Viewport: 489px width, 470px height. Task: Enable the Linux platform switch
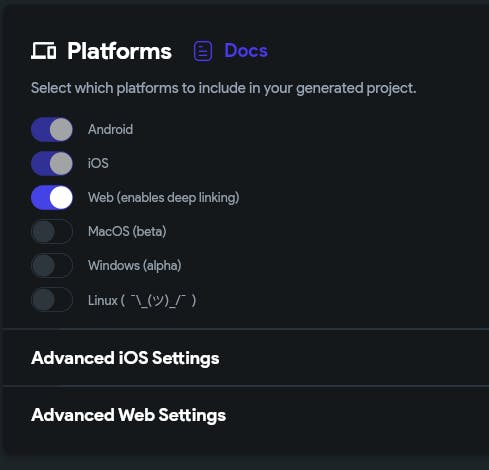[52, 300]
